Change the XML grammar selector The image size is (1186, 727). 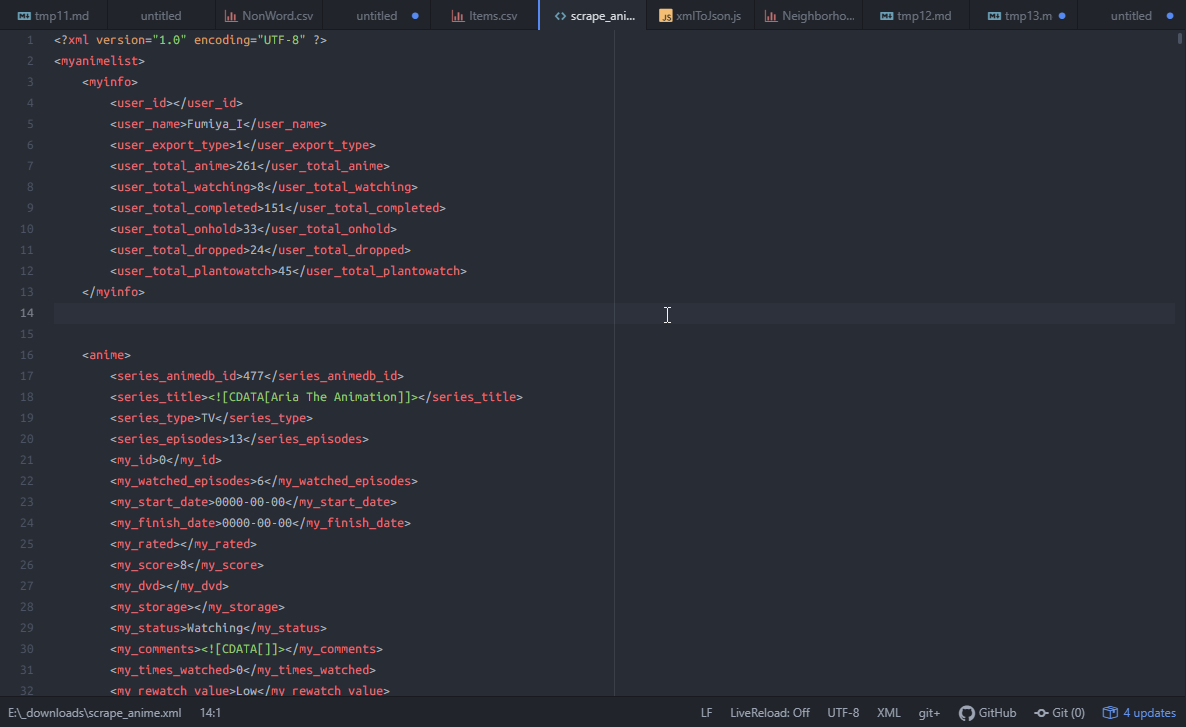click(888, 713)
